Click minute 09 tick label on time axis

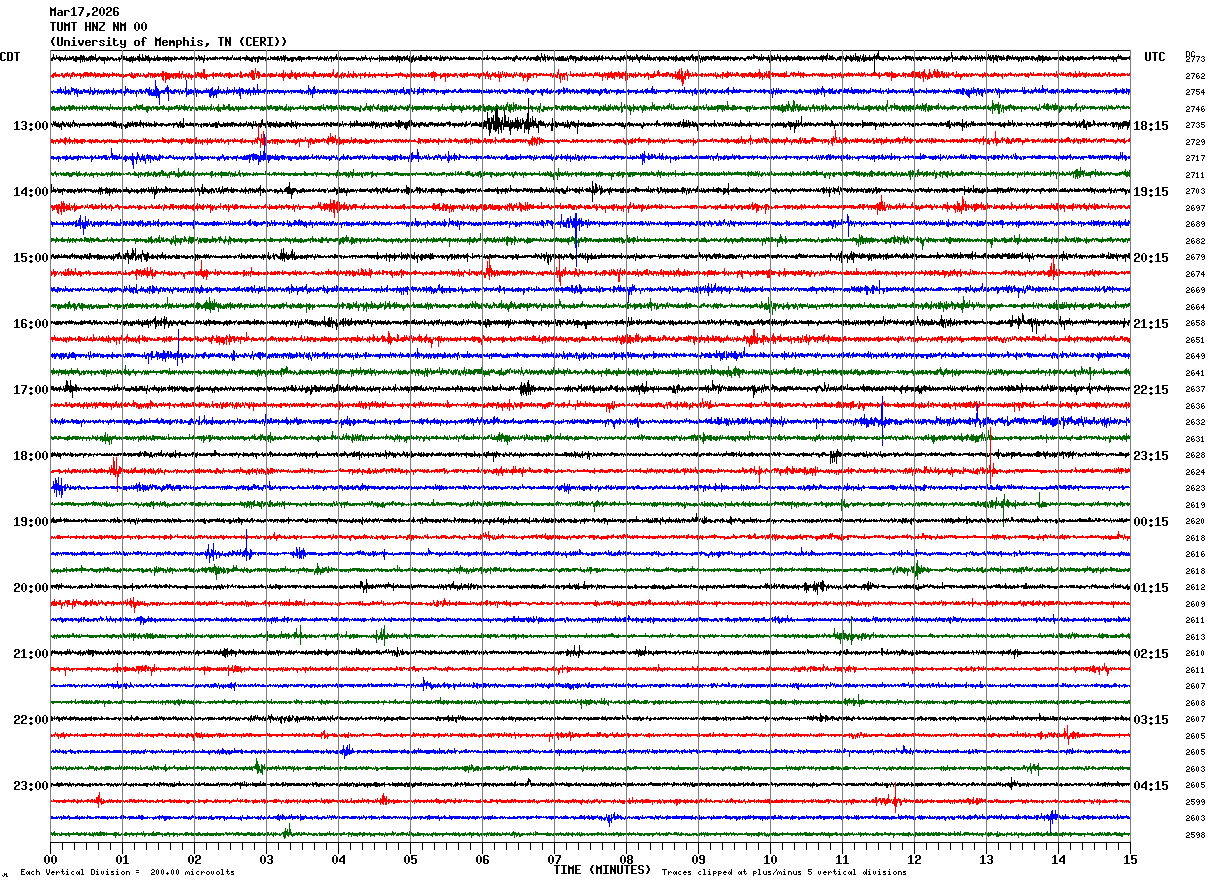point(698,859)
